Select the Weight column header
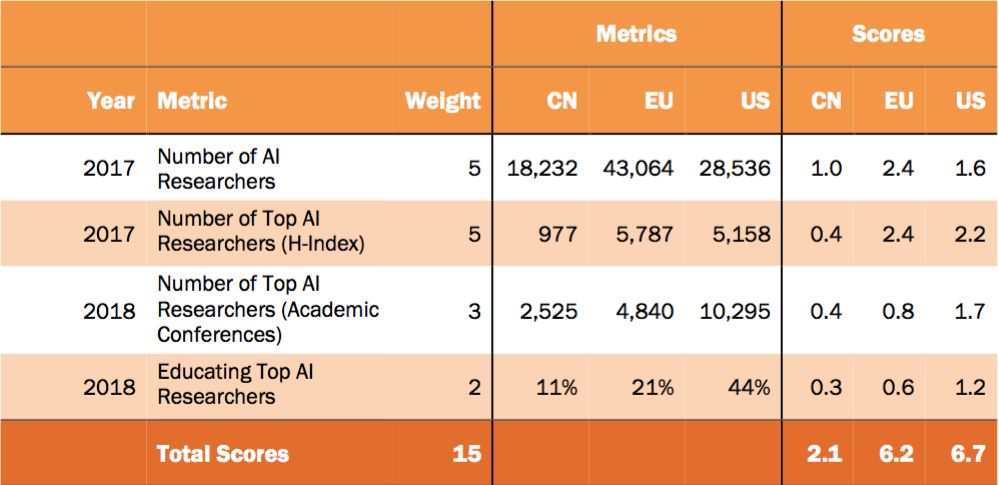Viewport: 999px width, 485px height. tap(442, 101)
